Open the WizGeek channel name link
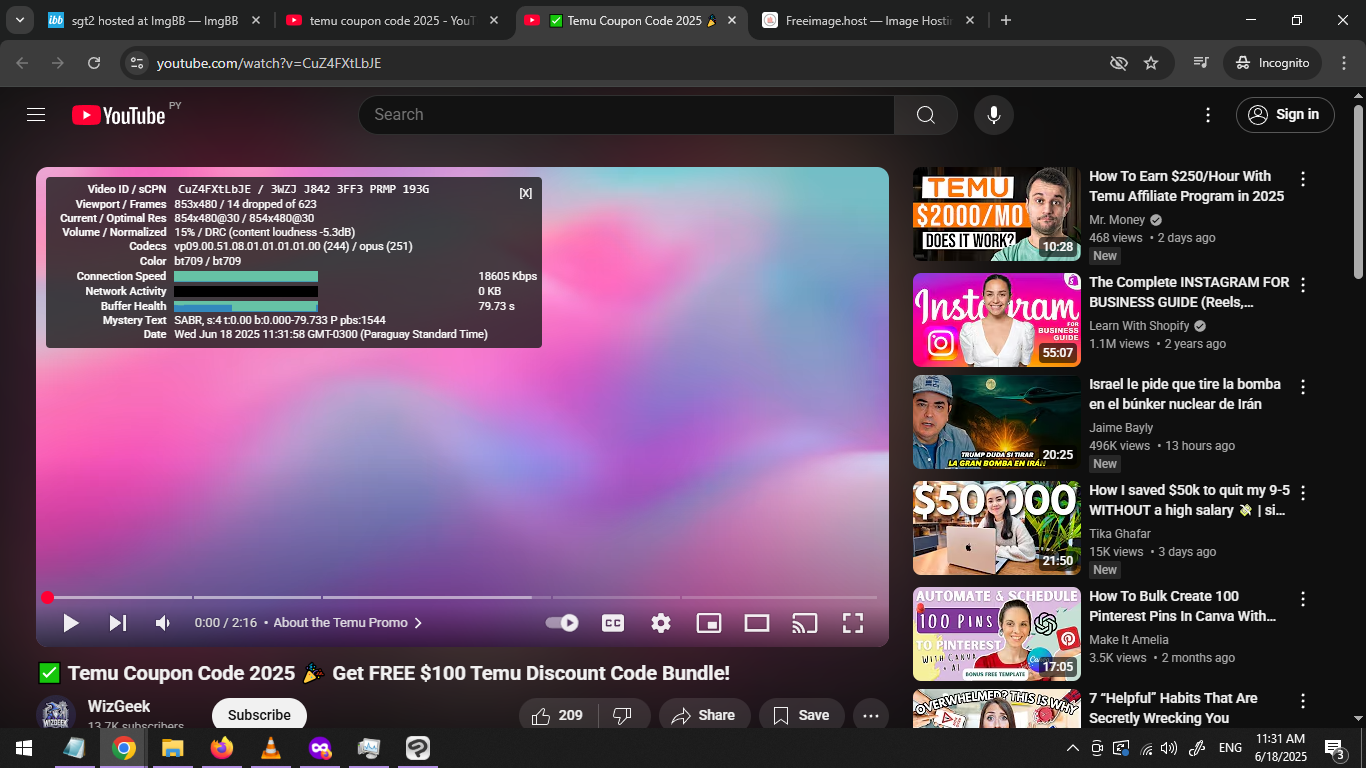 click(119, 706)
